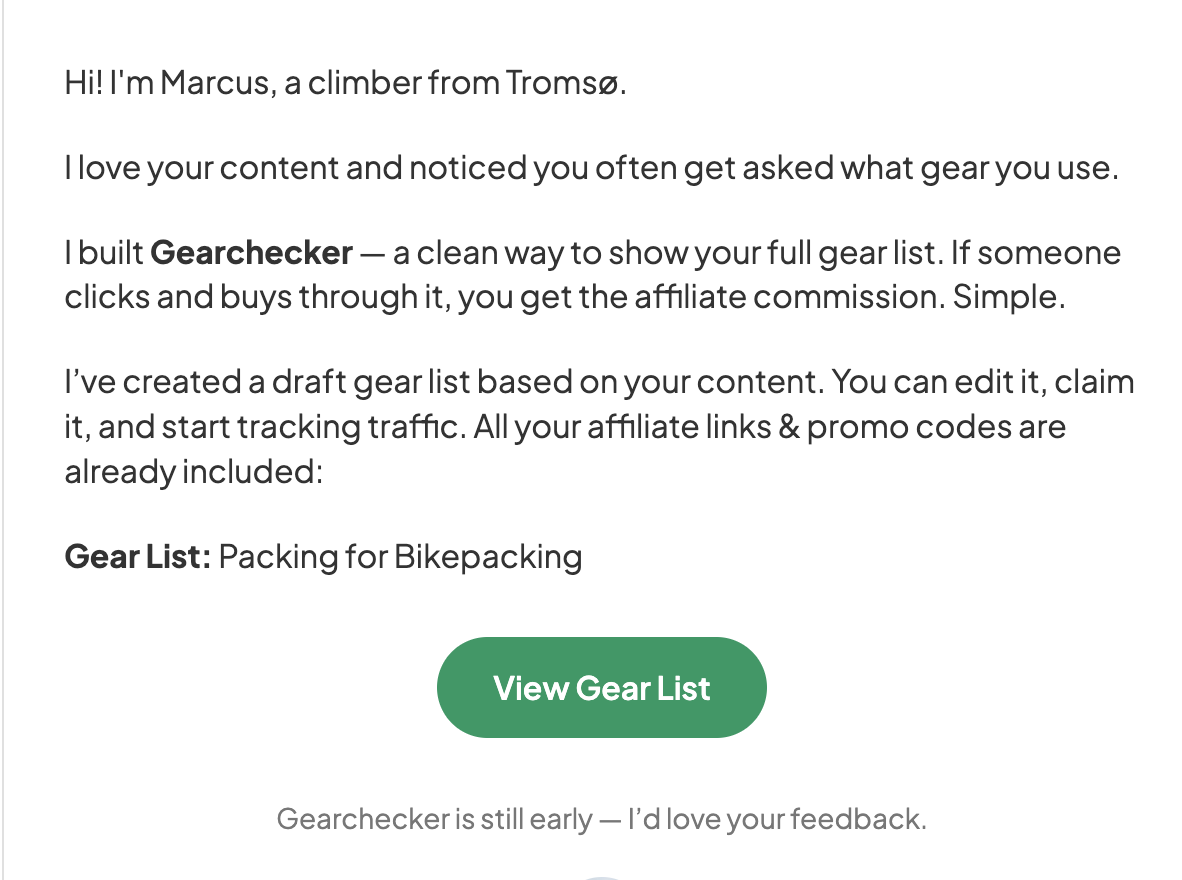This screenshot has height=880, width=1182.
Task: Click the word Tromsø
Action: (566, 82)
